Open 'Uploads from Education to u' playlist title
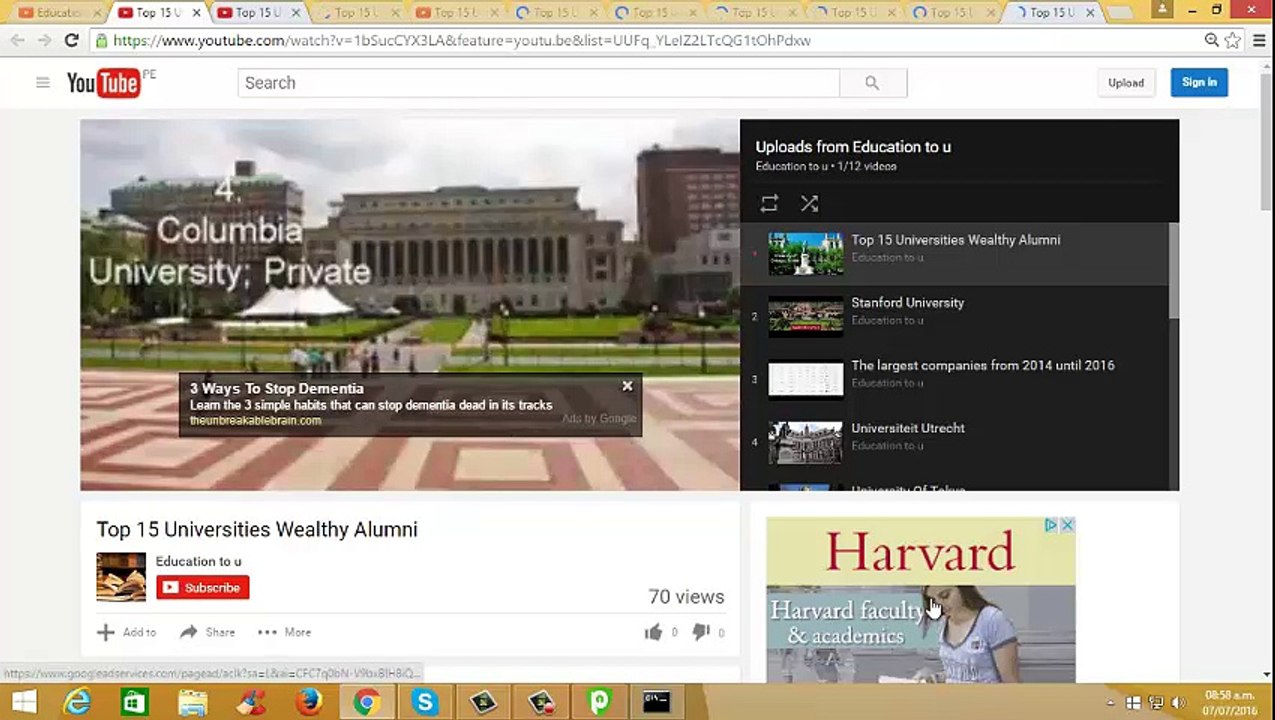This screenshot has height=720, width=1275. click(x=853, y=147)
